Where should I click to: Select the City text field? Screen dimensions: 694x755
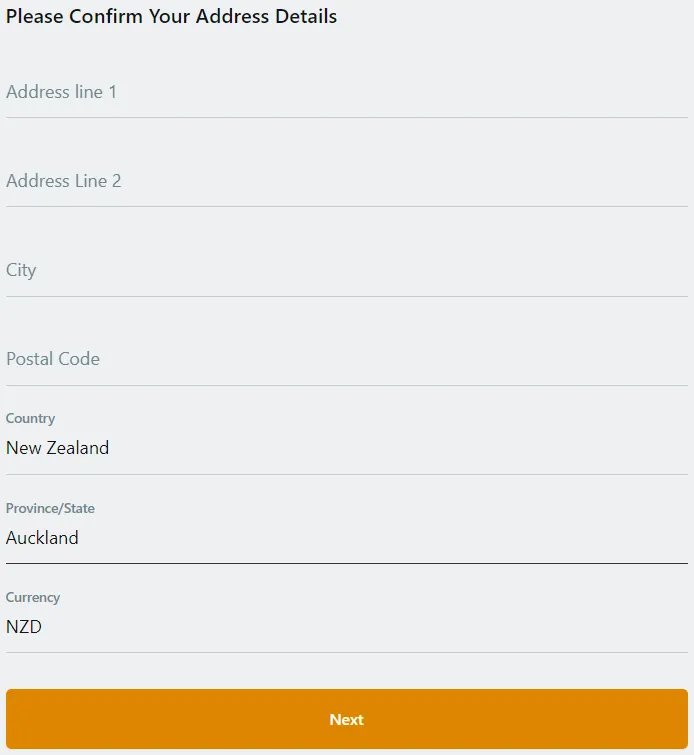(x=346, y=271)
